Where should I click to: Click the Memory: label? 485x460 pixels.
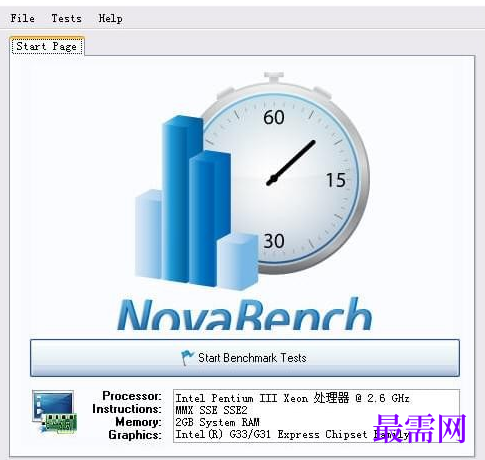click(138, 422)
